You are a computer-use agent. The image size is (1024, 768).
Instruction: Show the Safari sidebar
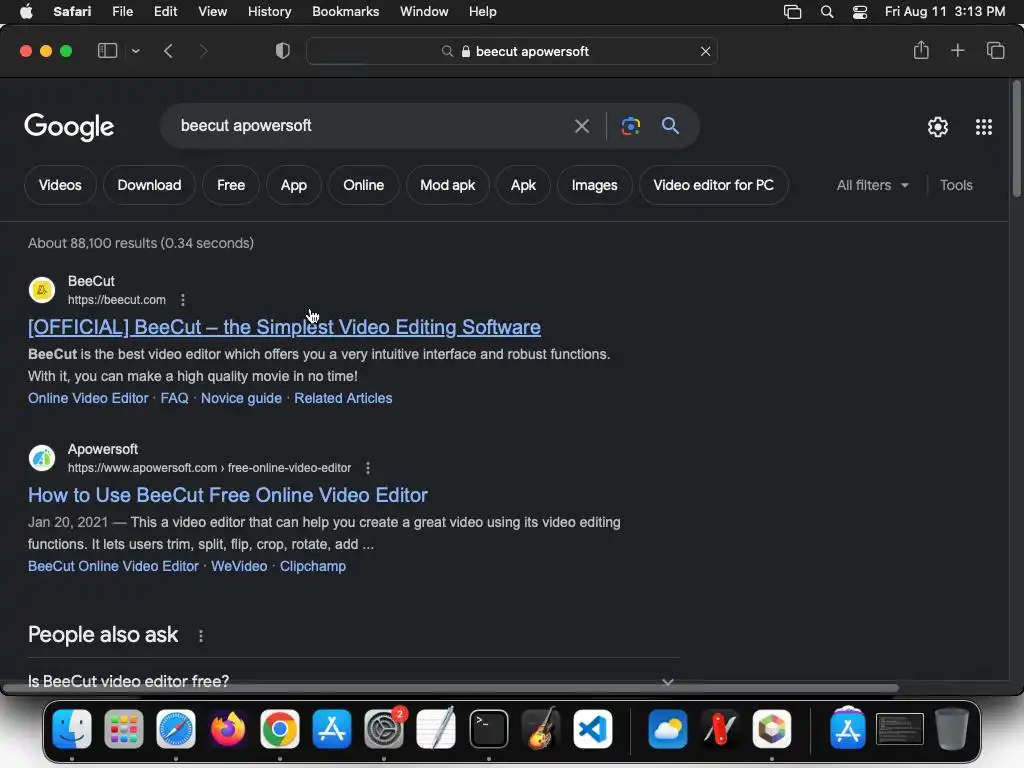[107, 51]
